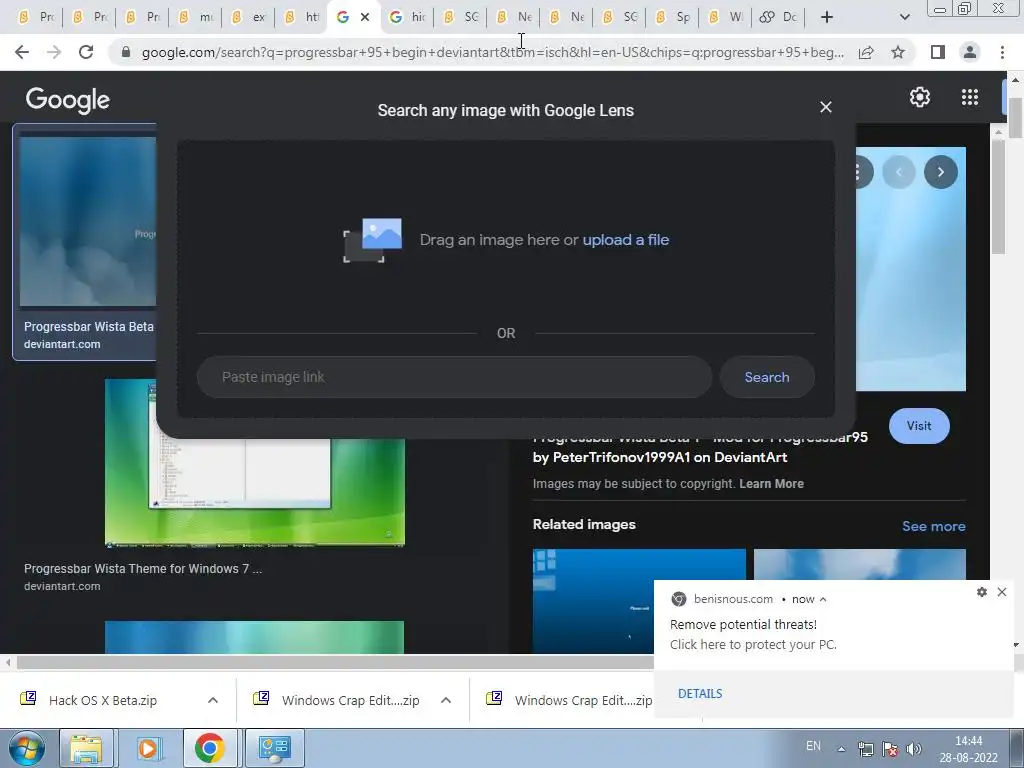Expand options for Hack OS X Beta.zip download
This screenshot has width=1024, height=768.
[x=213, y=700]
